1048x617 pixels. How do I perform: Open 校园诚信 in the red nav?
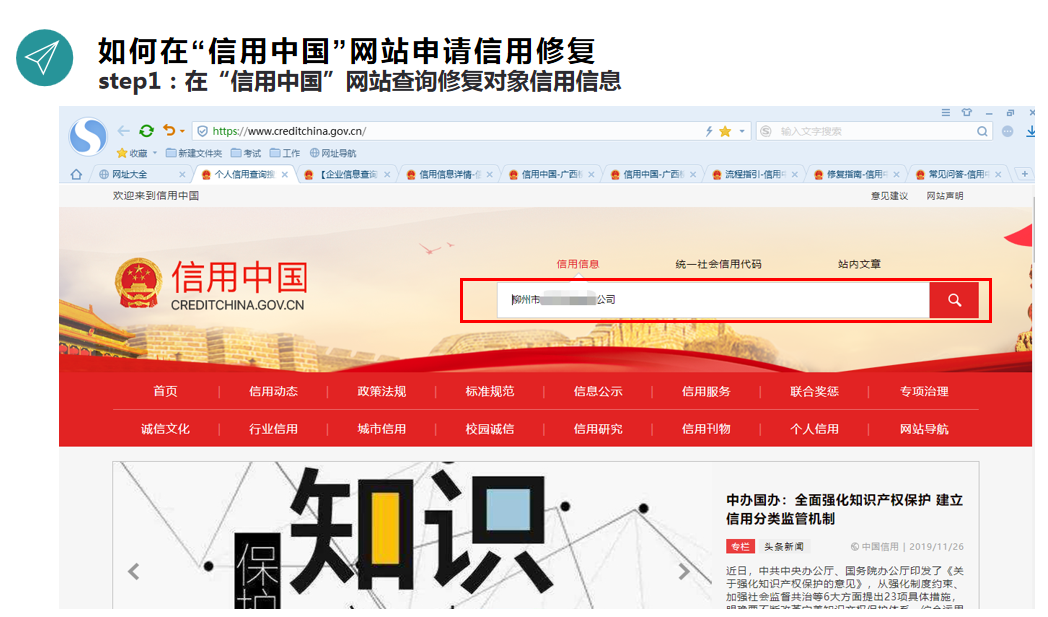(x=490, y=428)
